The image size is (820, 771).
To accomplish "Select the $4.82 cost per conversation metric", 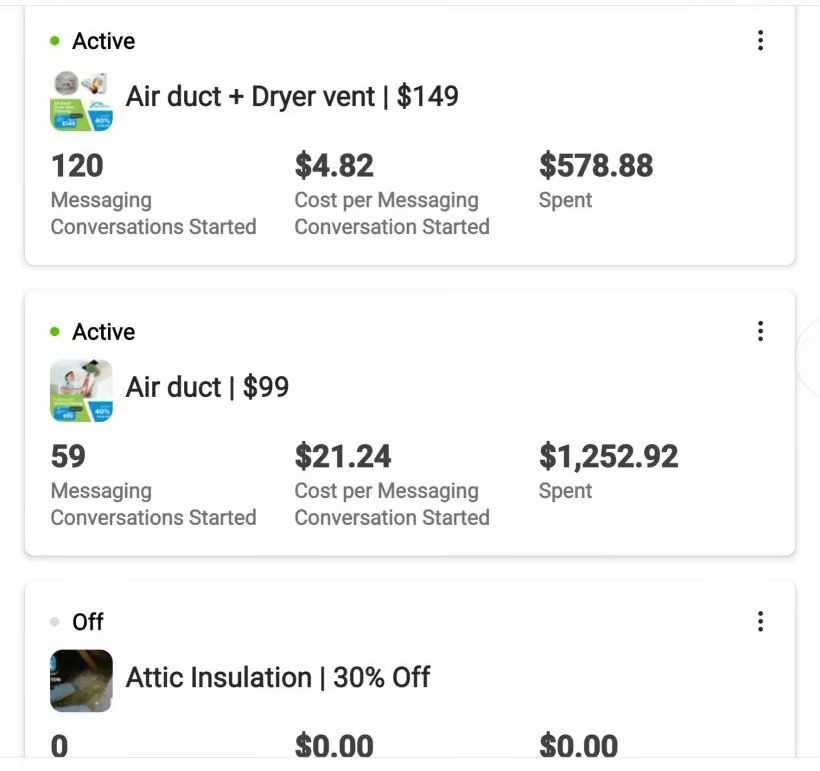I will (x=334, y=166).
